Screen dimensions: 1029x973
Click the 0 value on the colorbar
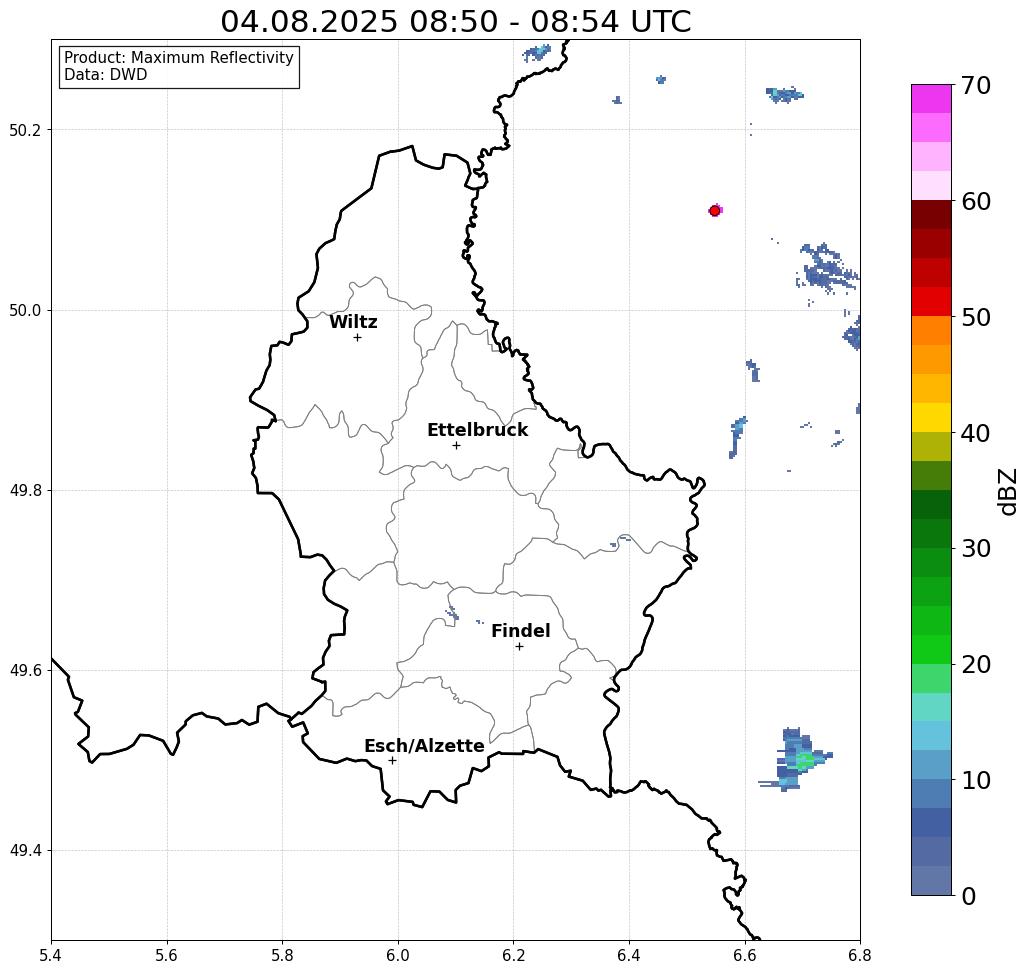pos(969,896)
